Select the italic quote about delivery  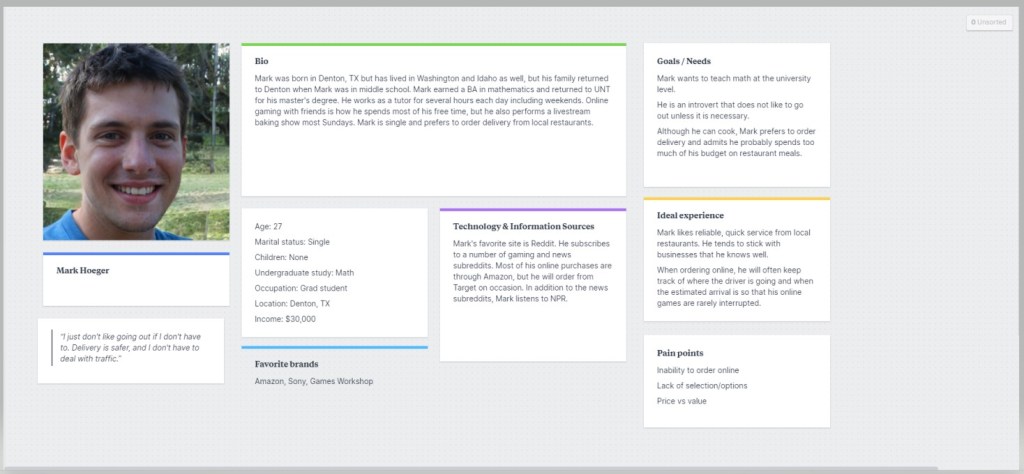(x=130, y=347)
